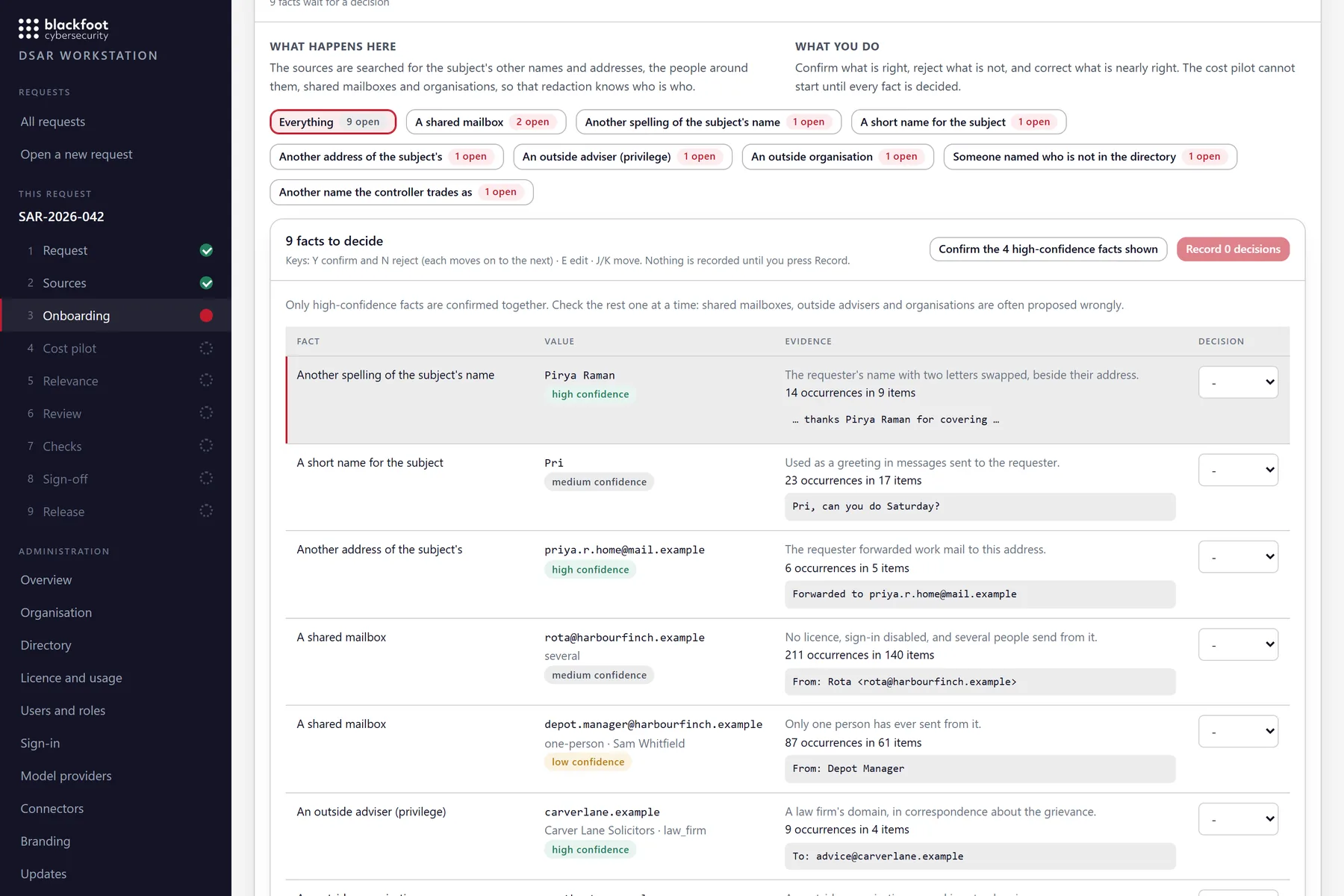
Task: Go to the Sources step
Action: [116, 283]
